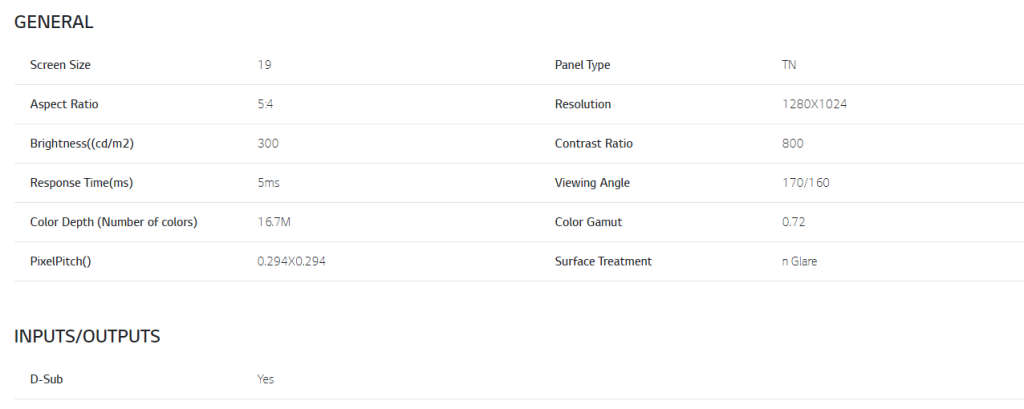This screenshot has height=409, width=1024.
Task: Select the Brightness label text
Action: click(x=82, y=143)
